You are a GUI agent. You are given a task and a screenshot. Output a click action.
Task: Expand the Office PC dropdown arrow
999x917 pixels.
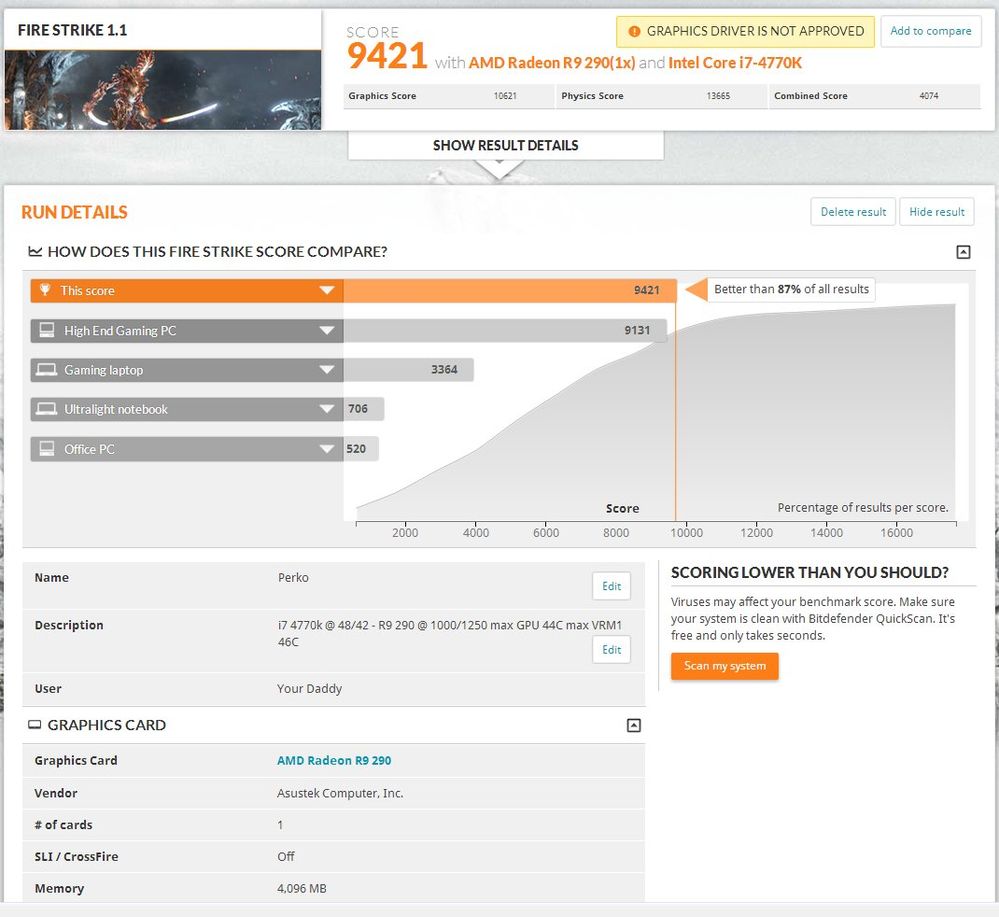[327, 449]
